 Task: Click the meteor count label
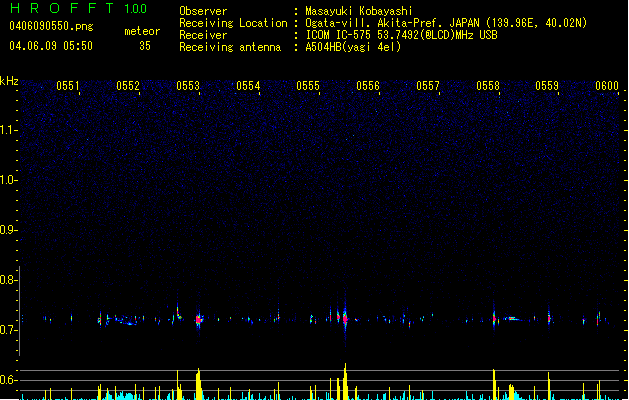click(142, 31)
